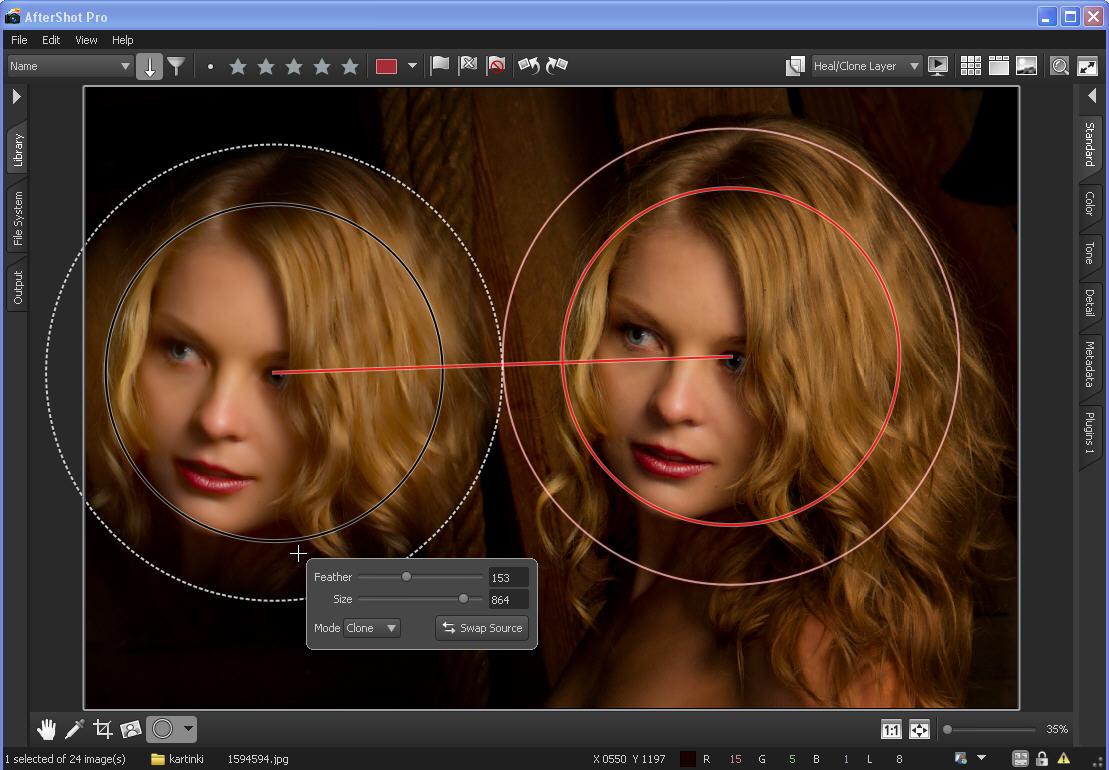Start the slideshow
Screen dimensions: 1109x770
click(x=938, y=66)
